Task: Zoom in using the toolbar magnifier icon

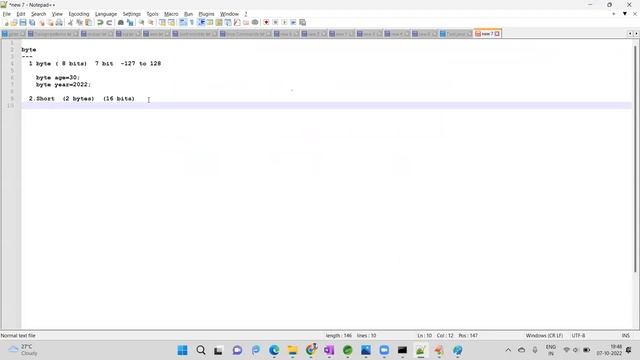Action: point(142,22)
